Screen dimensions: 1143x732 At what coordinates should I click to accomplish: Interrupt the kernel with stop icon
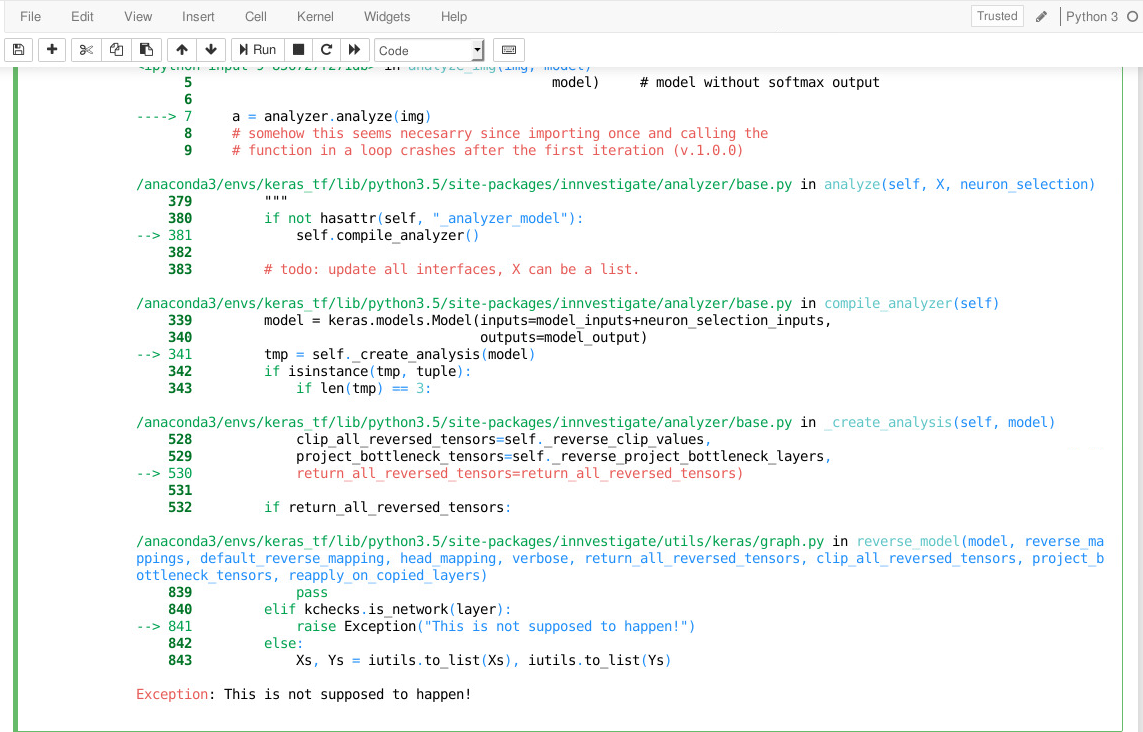click(x=298, y=50)
